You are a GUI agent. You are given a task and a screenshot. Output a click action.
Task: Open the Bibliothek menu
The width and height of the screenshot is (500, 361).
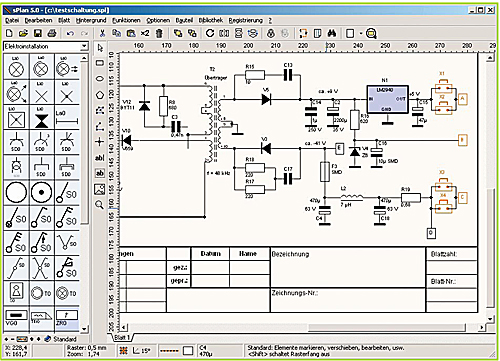point(211,20)
